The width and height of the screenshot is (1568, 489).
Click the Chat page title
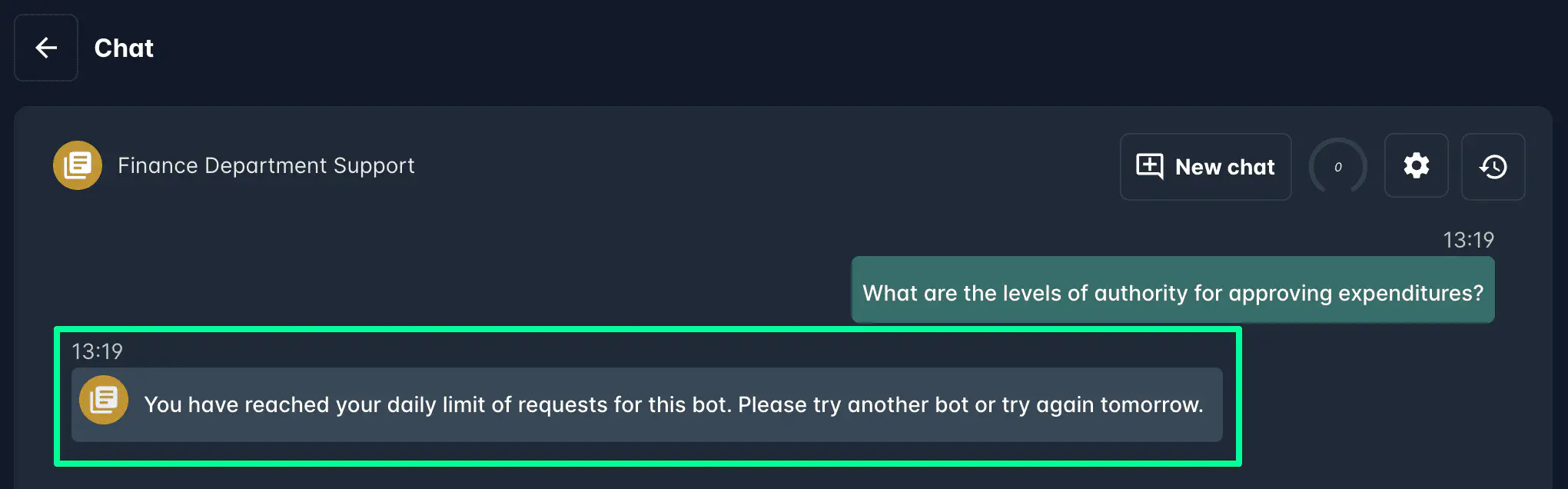(x=124, y=48)
